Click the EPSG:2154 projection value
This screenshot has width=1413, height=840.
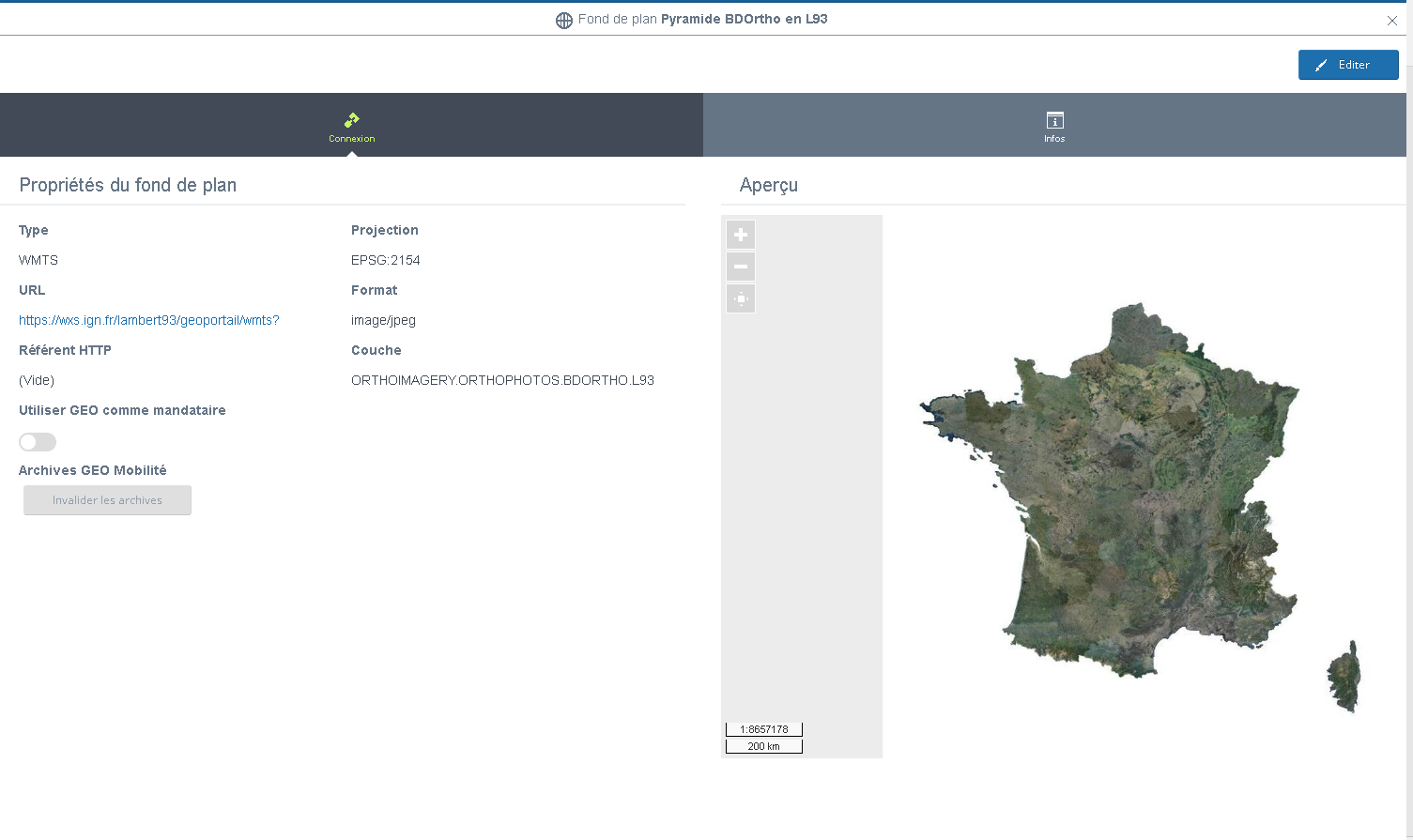pos(386,260)
